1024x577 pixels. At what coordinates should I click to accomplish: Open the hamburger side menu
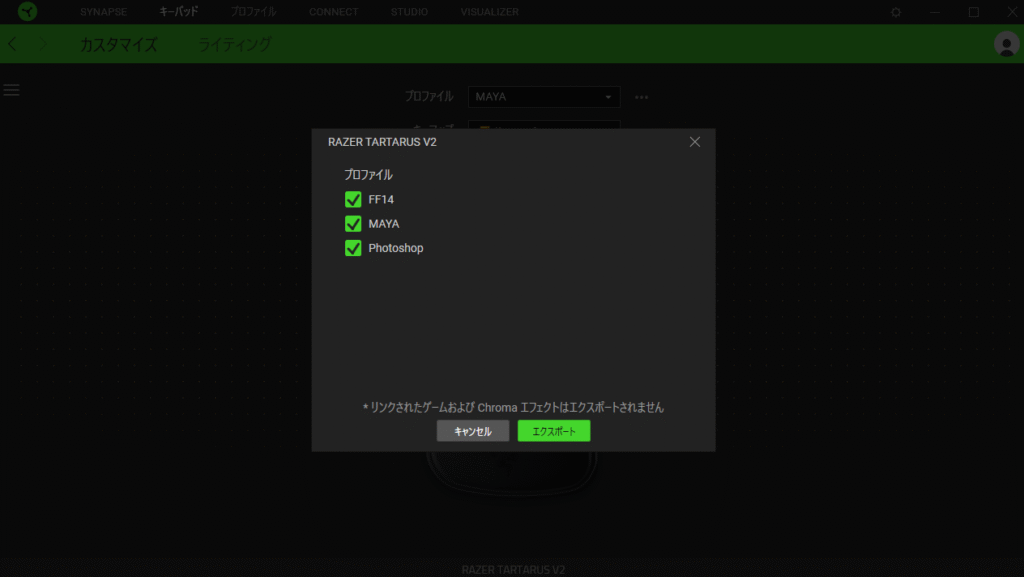(x=11, y=90)
